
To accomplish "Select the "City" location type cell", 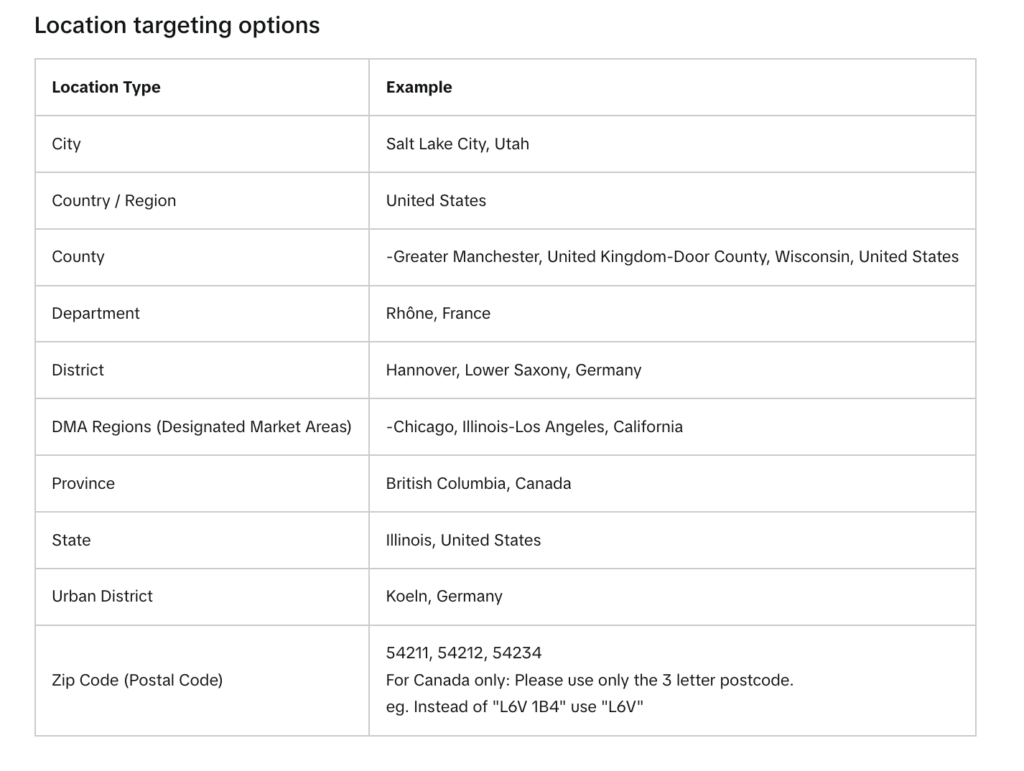I will point(66,144).
